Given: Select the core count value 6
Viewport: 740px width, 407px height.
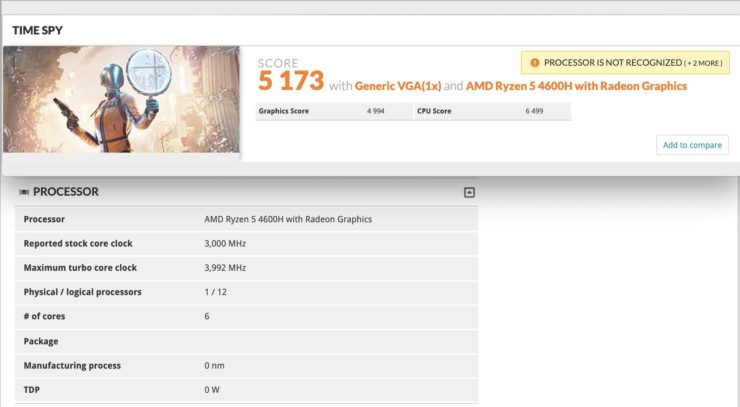Looking at the screenshot, I should [207, 316].
